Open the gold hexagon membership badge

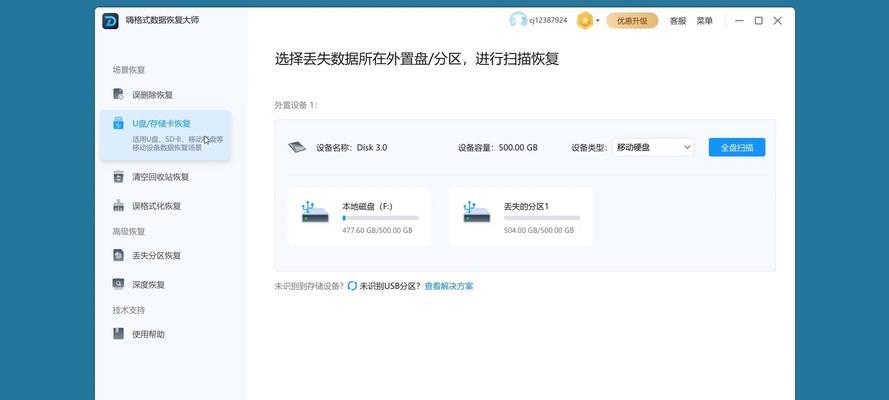585,20
